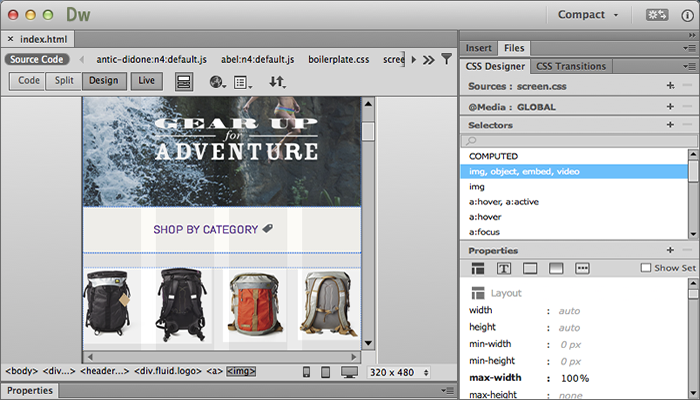Open the bottom Properties panel tab
This screenshot has width=700, height=400.
click(29, 391)
